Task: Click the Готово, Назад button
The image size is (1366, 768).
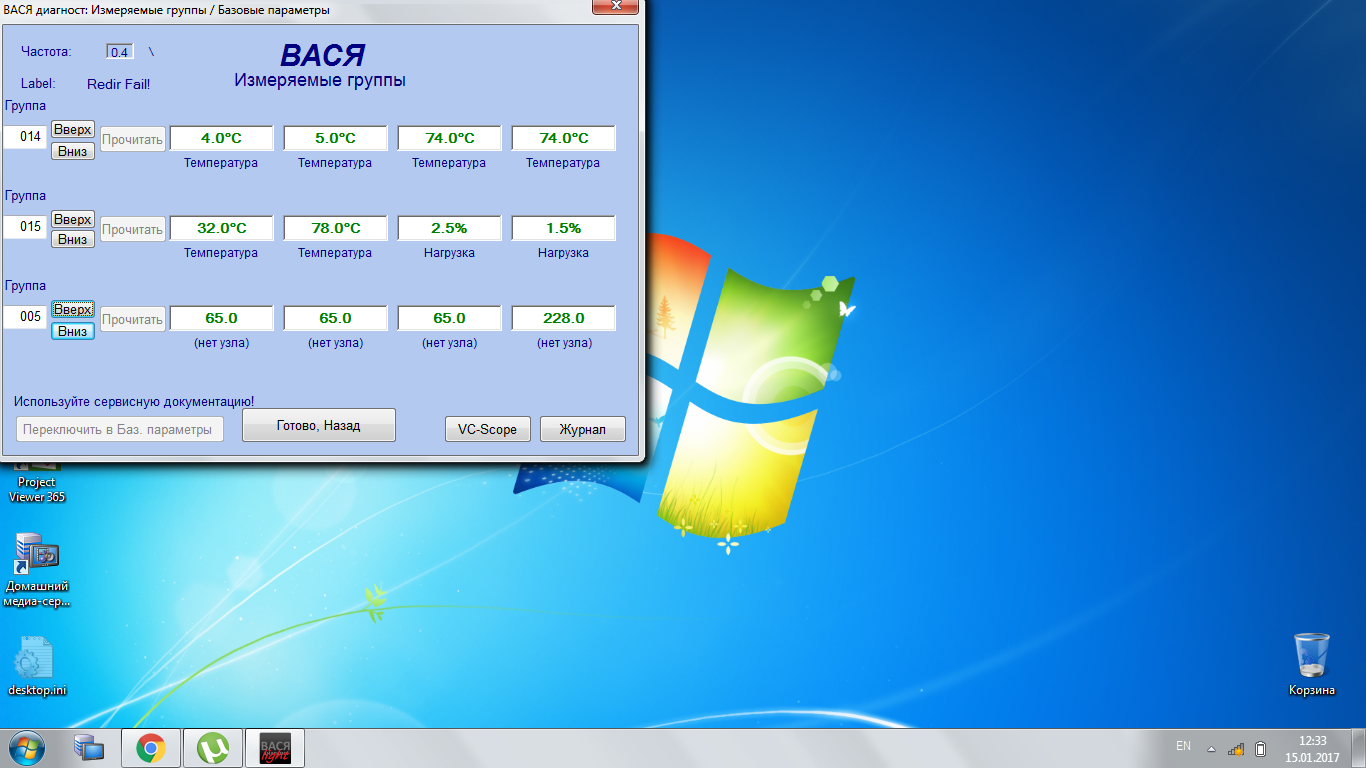Action: click(318, 425)
